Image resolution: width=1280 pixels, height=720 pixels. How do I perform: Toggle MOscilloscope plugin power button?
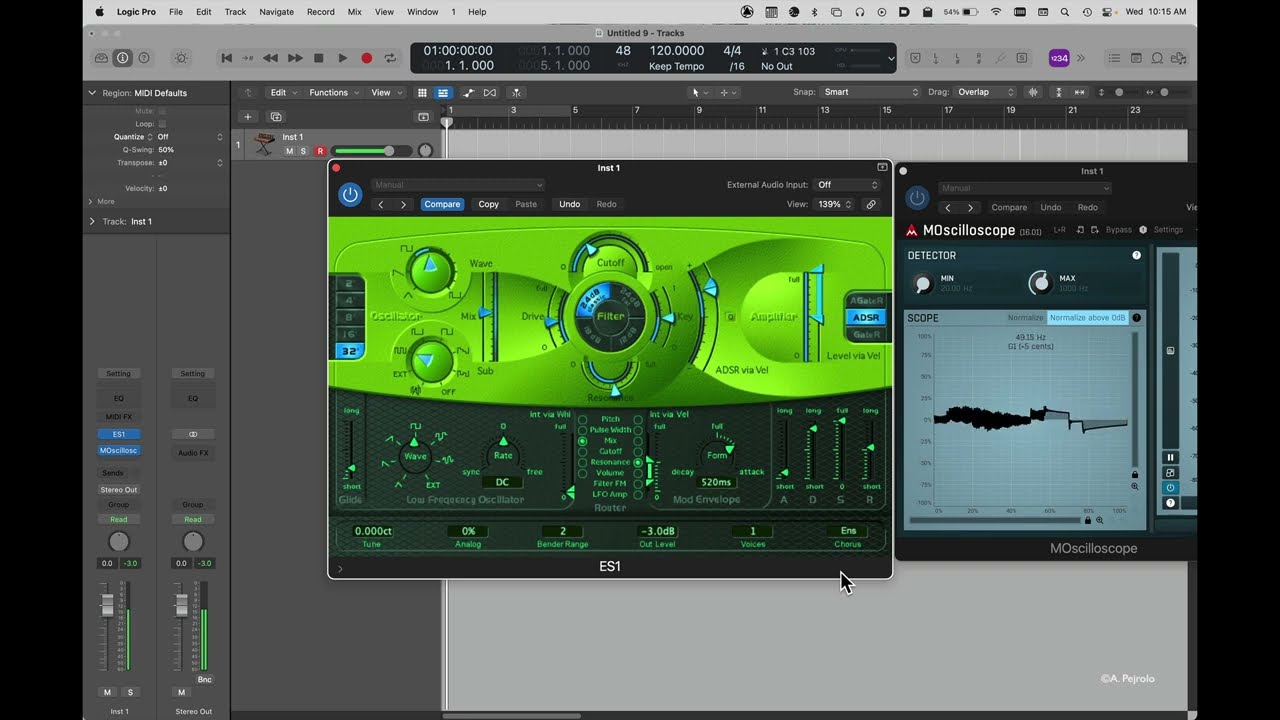(917, 197)
